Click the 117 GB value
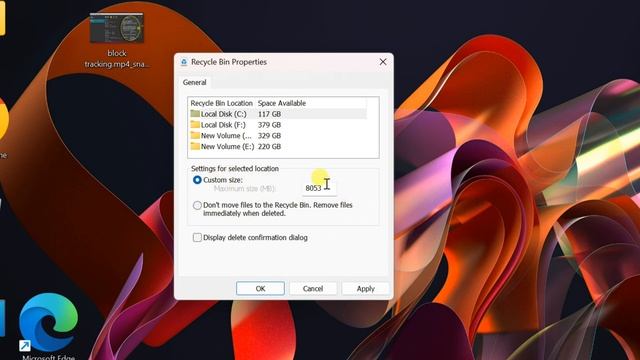 click(x=269, y=114)
